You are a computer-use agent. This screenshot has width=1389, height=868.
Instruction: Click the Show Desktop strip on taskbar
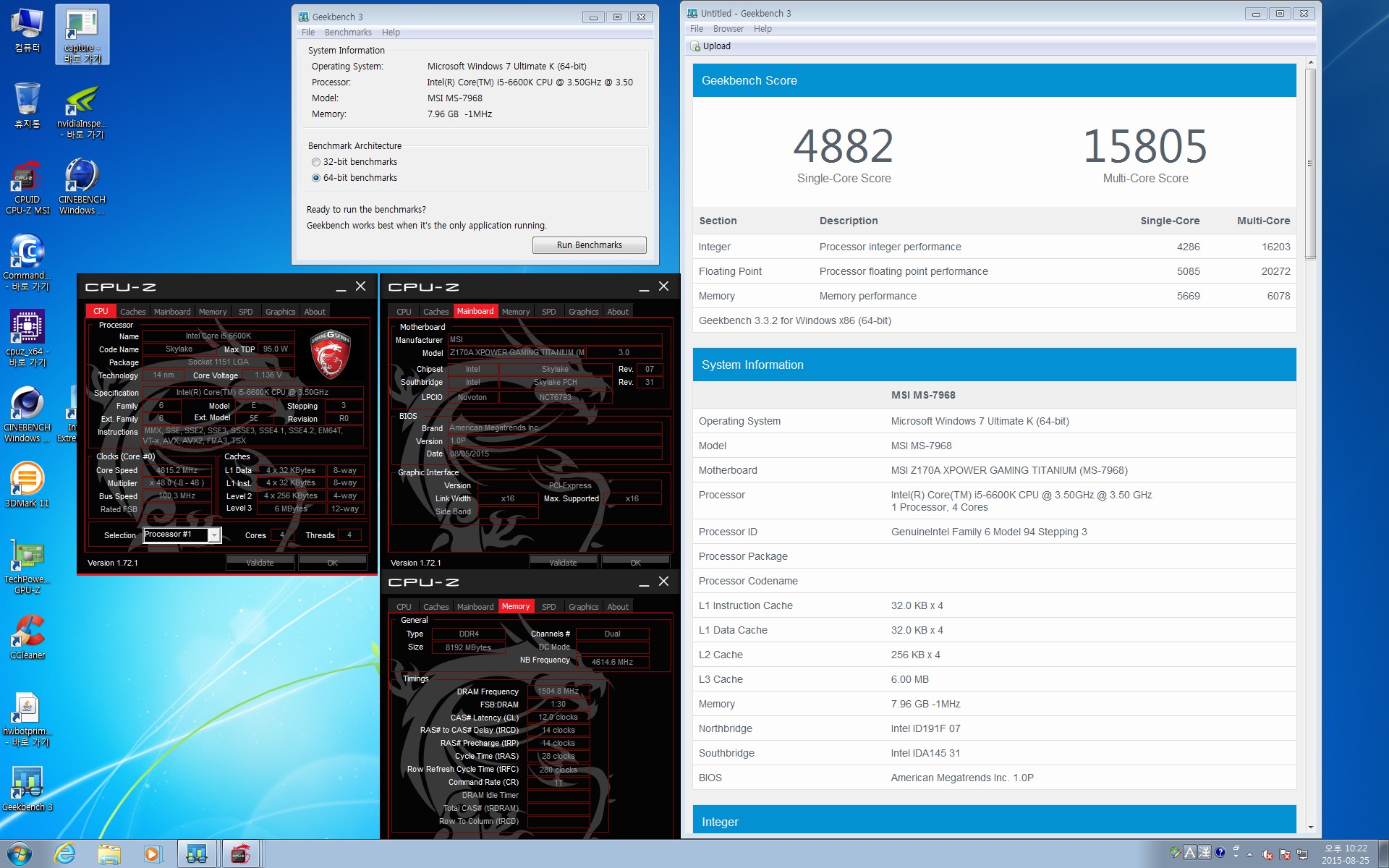tap(1382, 854)
